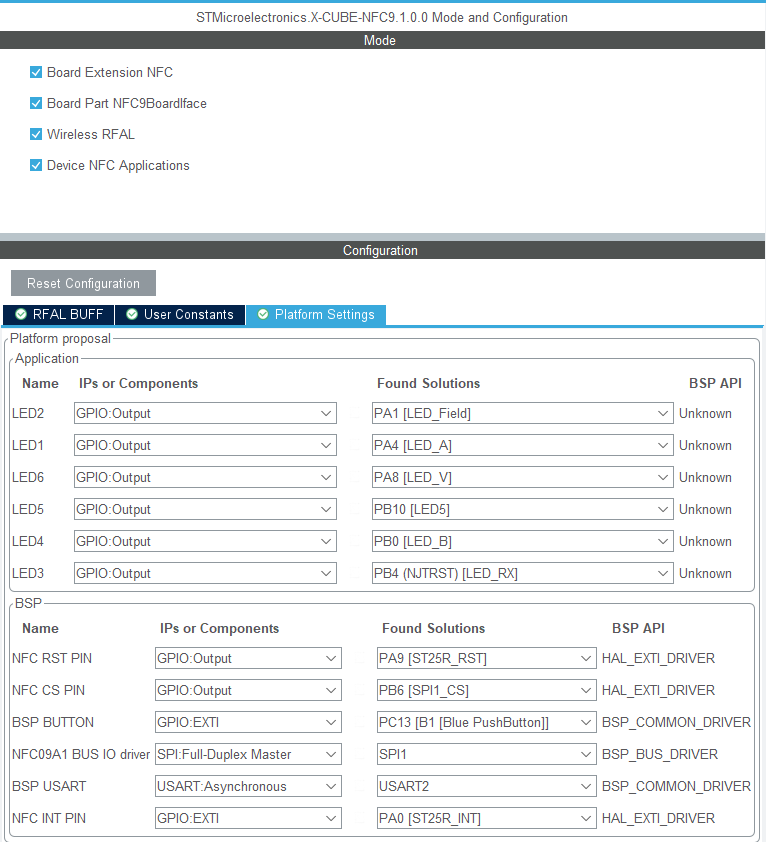Click BSP_COMMON_DRIVER in BSP BUTTON row
The width and height of the screenshot is (766, 842).
(x=676, y=723)
